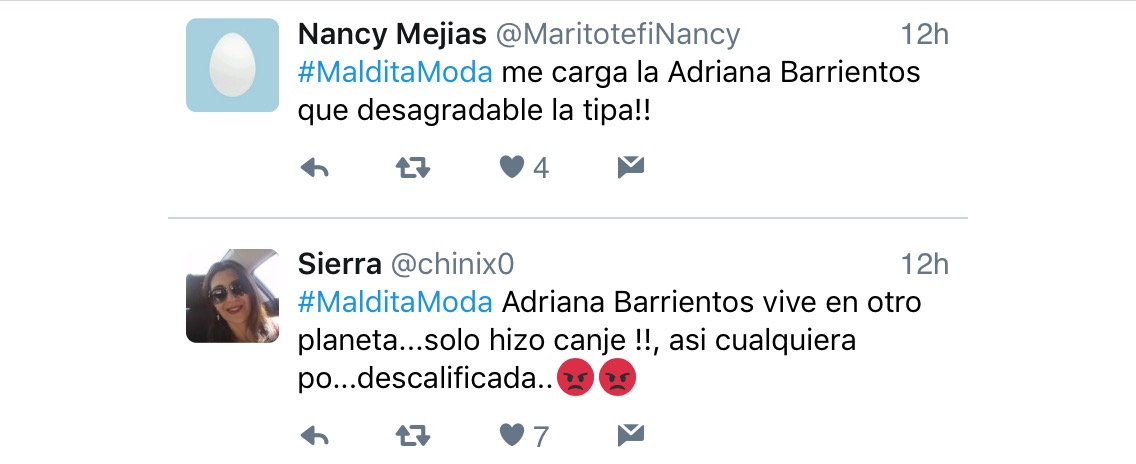Send Nancy Mejias's tweet via direct message
Image resolution: width=1136 pixels, height=464 pixels.
click(630, 168)
